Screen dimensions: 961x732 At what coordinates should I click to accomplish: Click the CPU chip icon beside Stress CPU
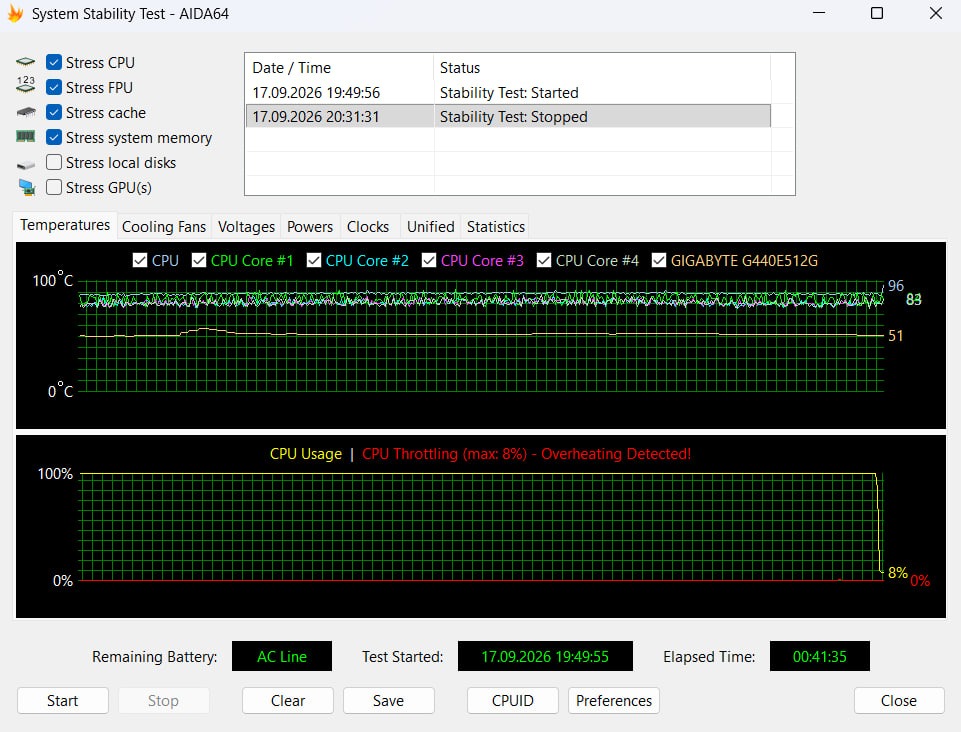26,62
